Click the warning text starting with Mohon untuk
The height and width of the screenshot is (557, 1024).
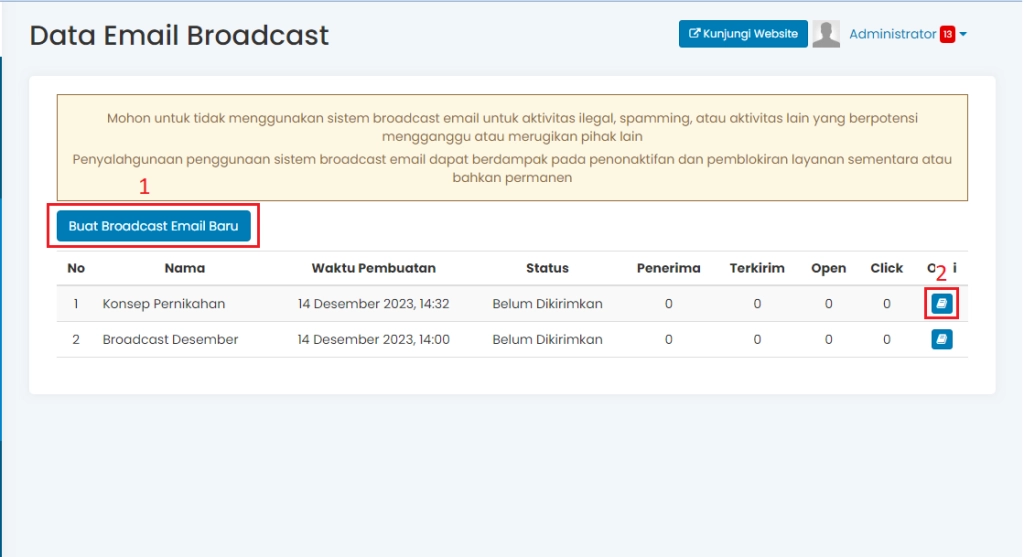(x=512, y=127)
